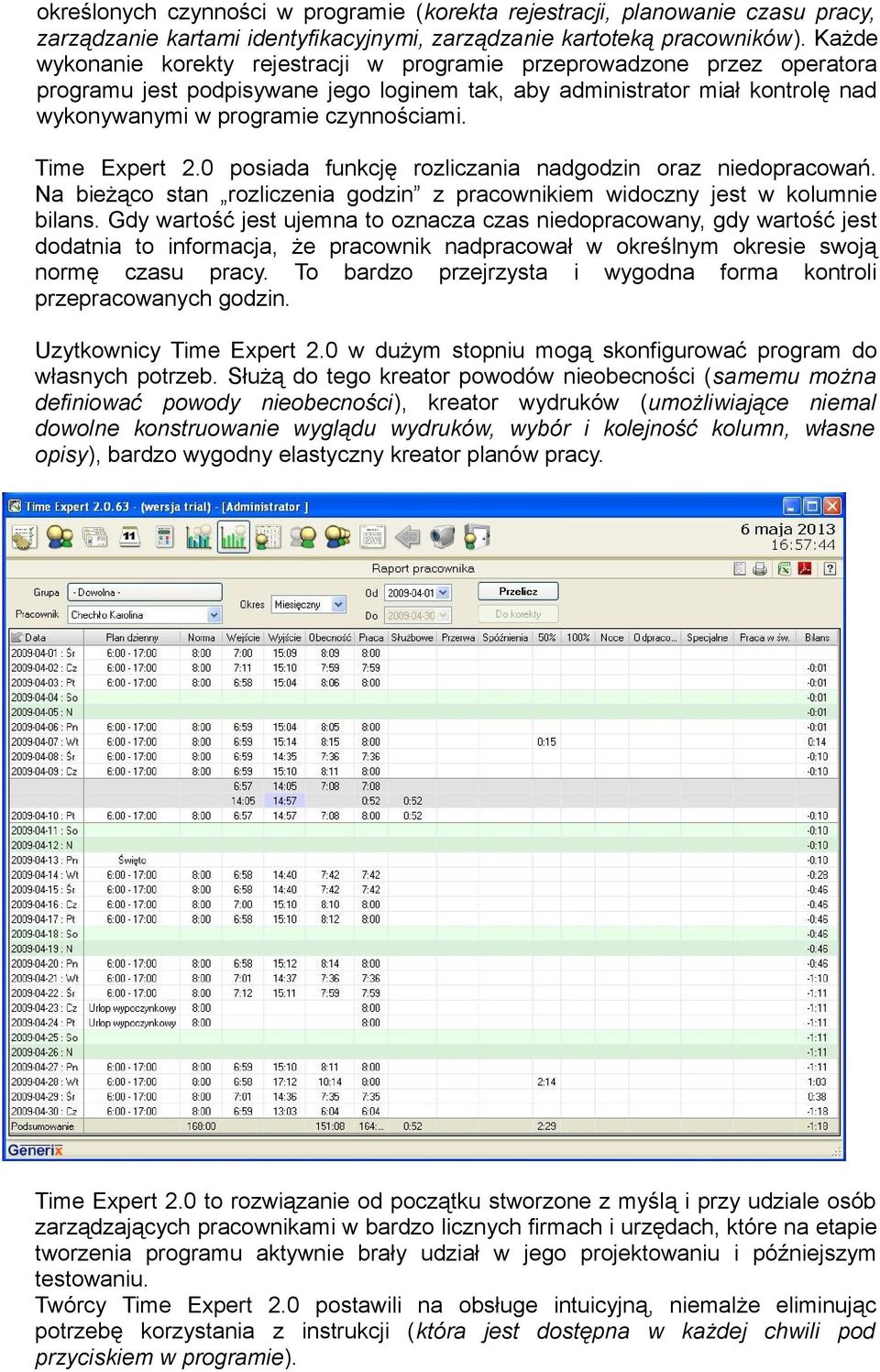880x1372 pixels.
Task: Click the -1:18 total Bilans value
Action: [x=817, y=1126]
